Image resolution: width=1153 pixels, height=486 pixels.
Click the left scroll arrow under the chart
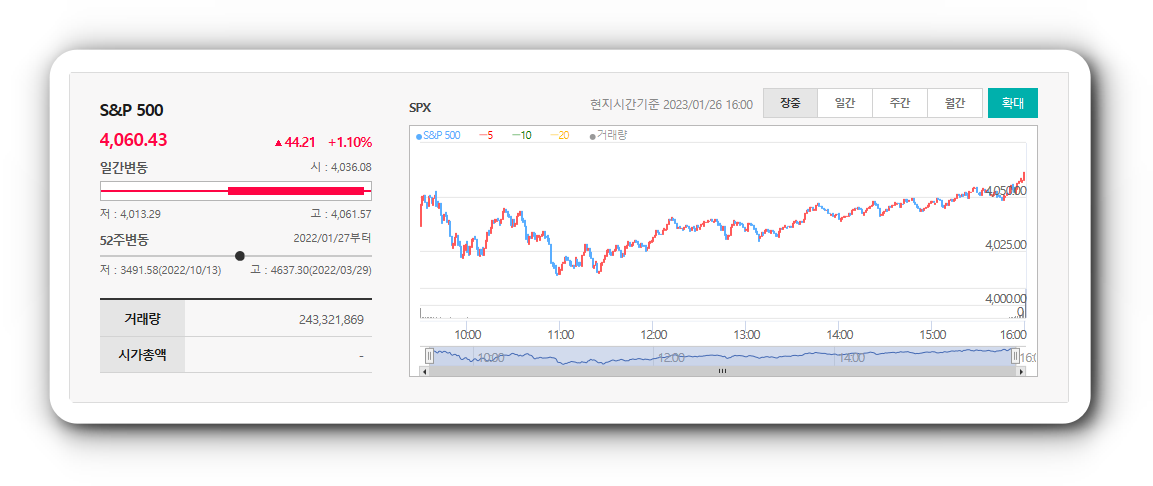click(x=423, y=371)
